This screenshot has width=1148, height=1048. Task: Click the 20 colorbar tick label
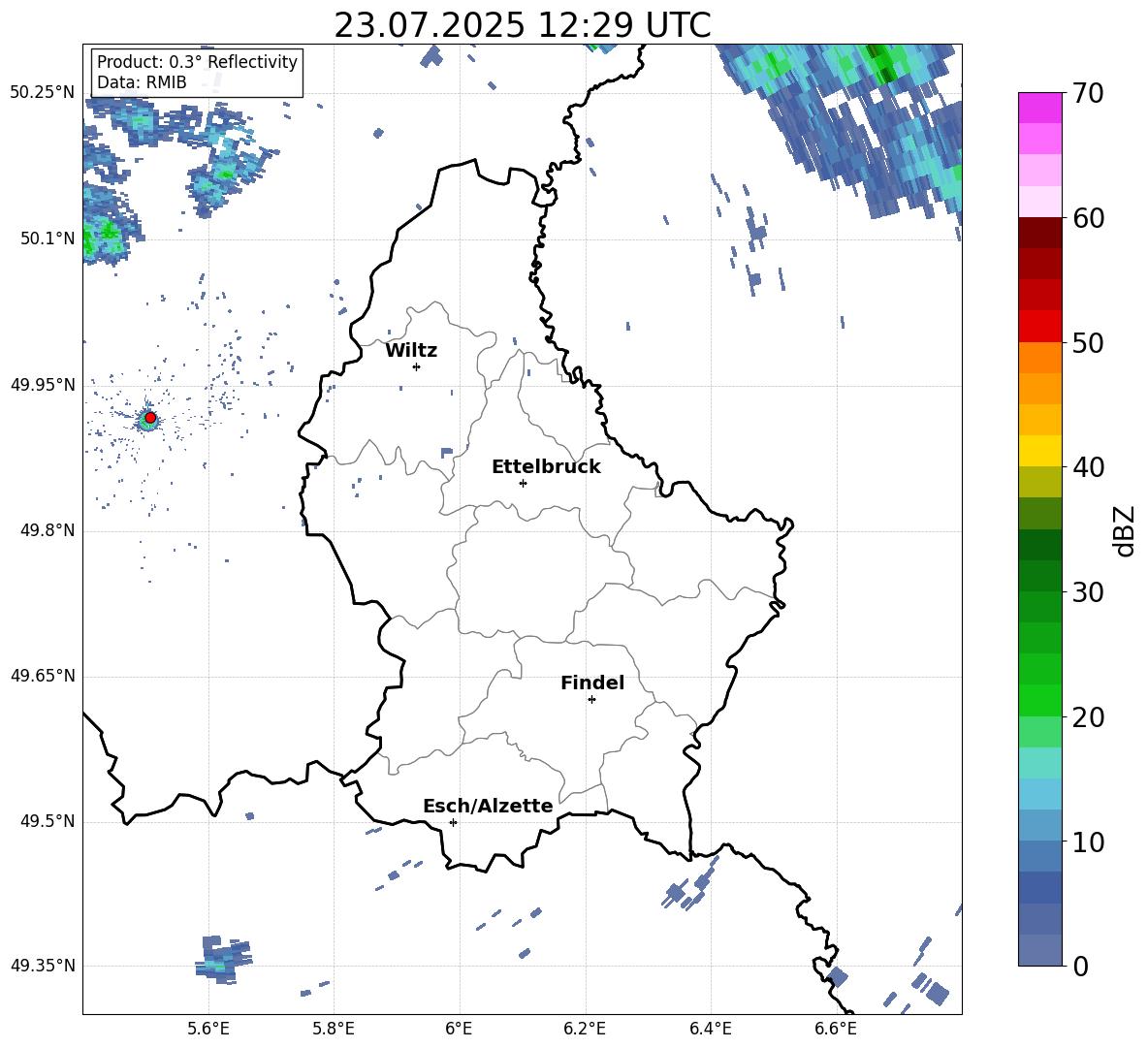(1088, 717)
